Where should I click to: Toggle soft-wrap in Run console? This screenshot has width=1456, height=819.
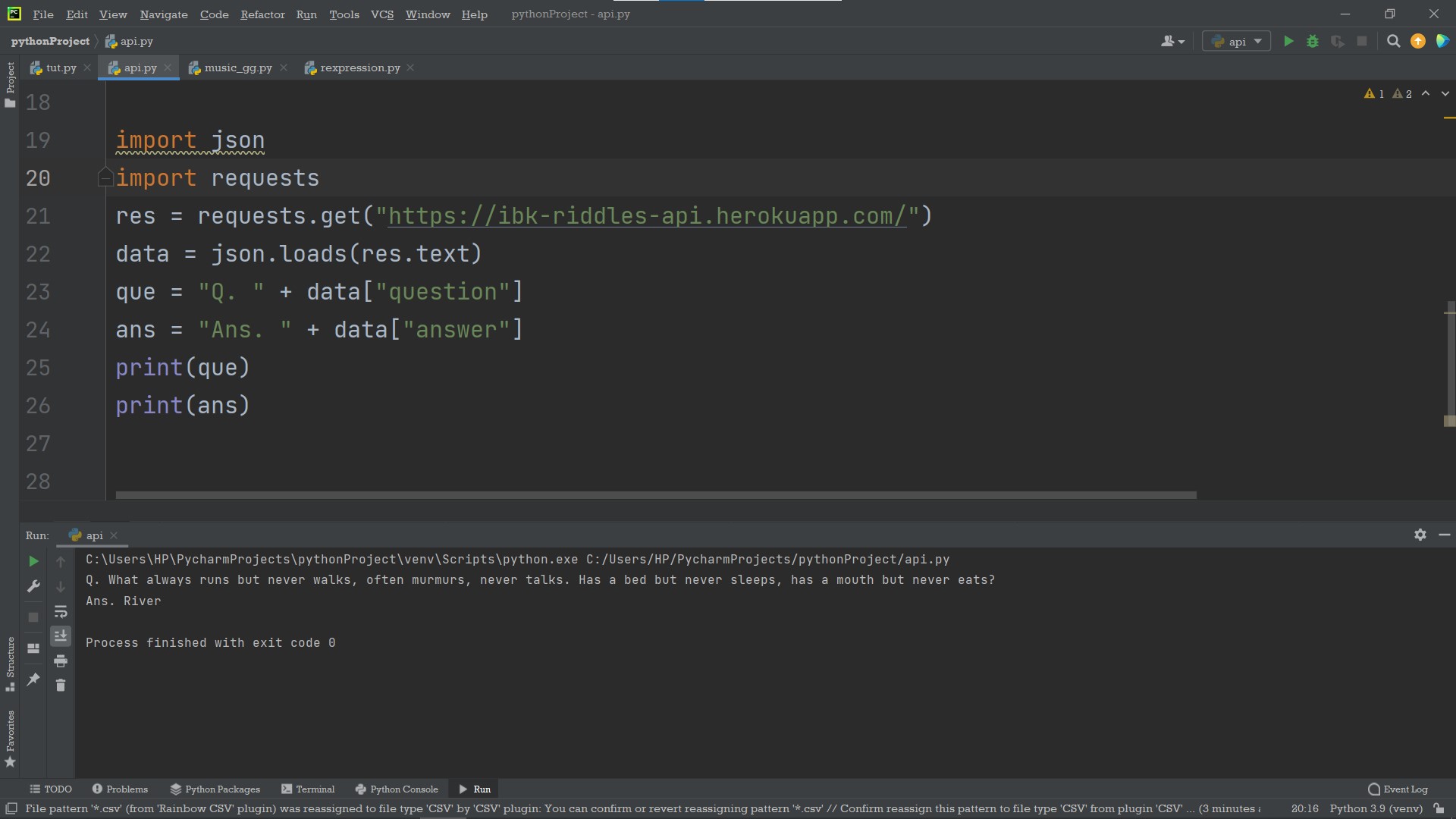click(61, 611)
